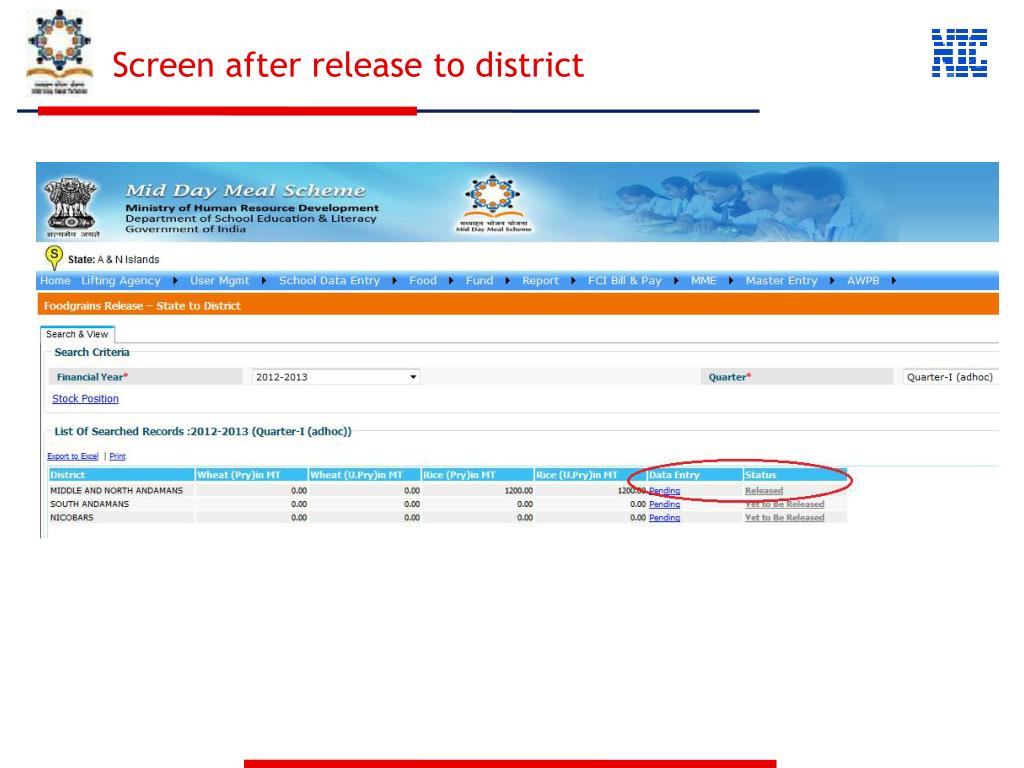Expand arrow next to Report
This screenshot has height=768, width=1024.
[x=573, y=280]
